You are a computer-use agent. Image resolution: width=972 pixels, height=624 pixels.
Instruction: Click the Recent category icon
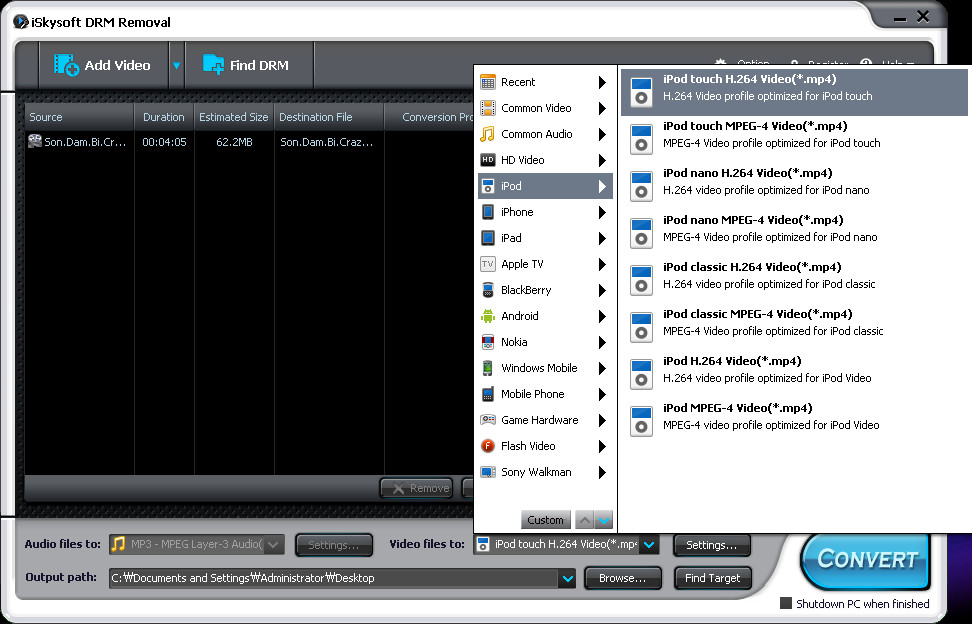(488, 82)
